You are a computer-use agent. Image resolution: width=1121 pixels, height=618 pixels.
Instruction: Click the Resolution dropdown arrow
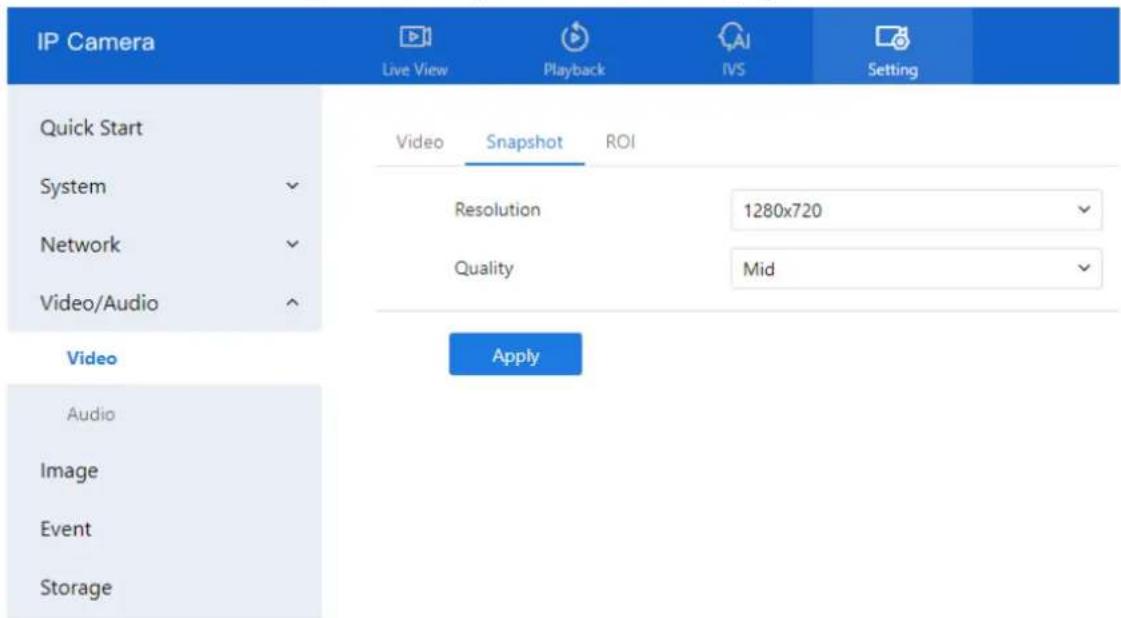click(1084, 210)
